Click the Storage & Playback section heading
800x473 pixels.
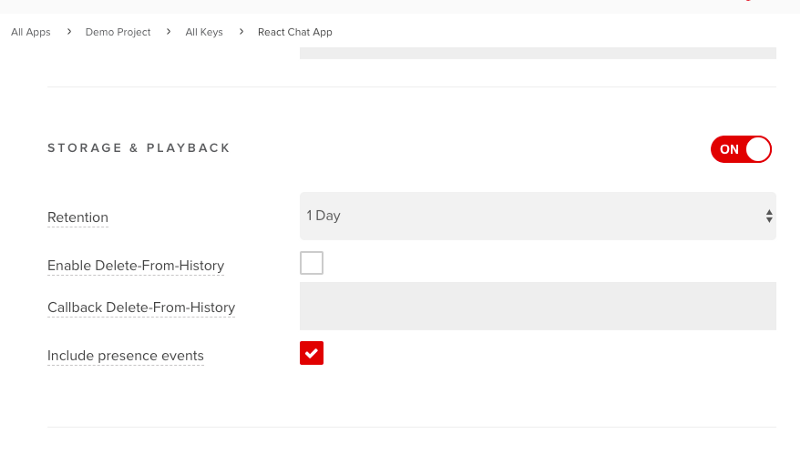pyautogui.click(x=139, y=148)
